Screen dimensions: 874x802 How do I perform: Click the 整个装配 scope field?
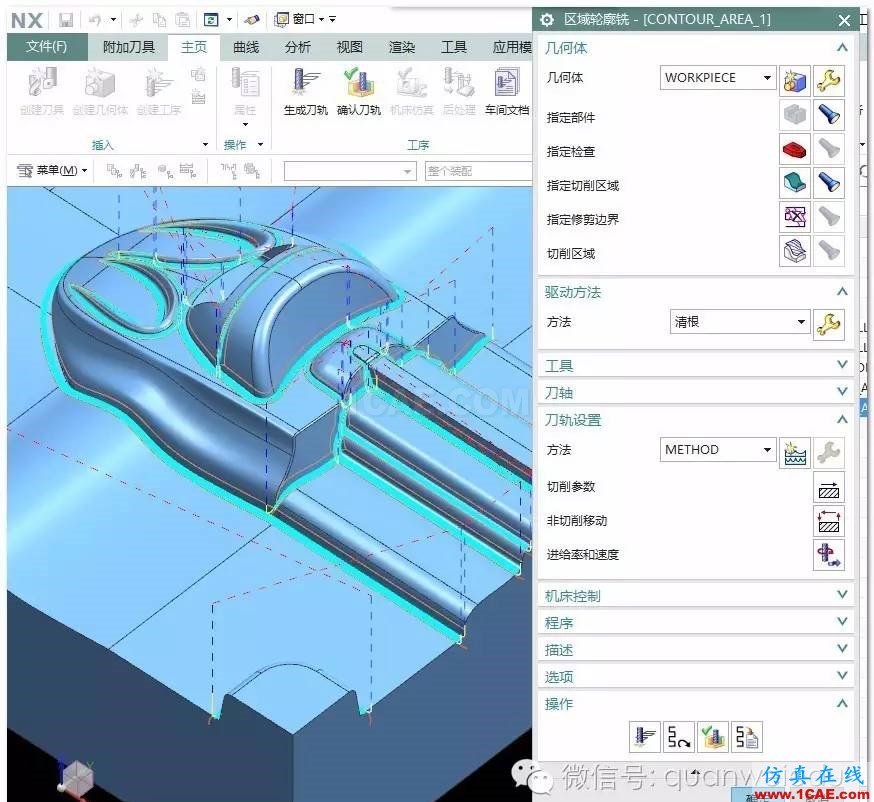(x=478, y=171)
